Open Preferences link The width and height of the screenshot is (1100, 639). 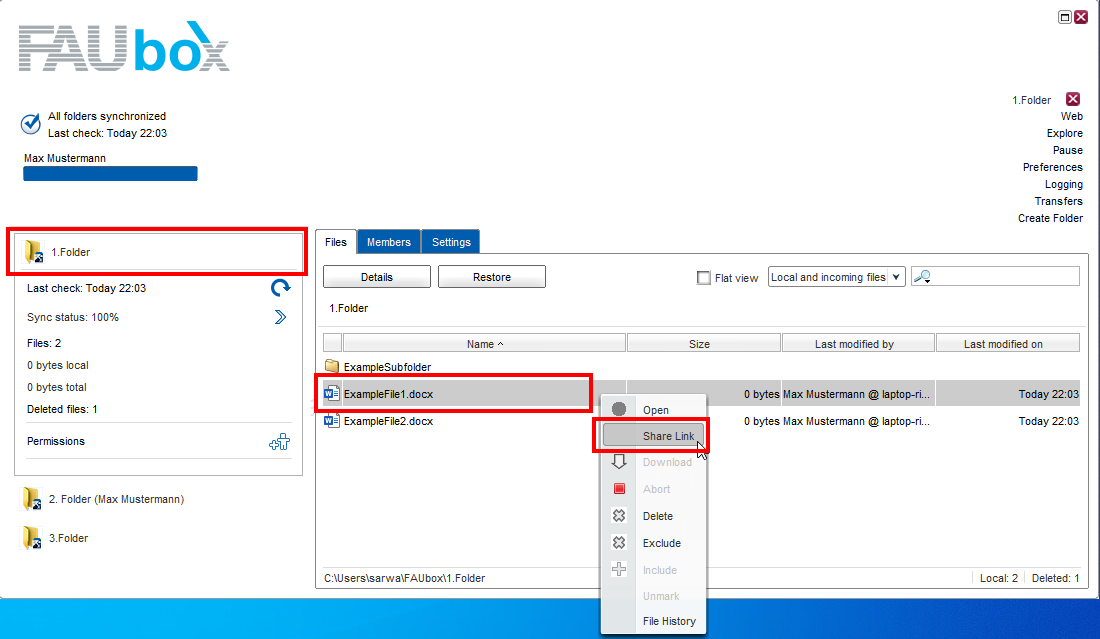[1052, 167]
